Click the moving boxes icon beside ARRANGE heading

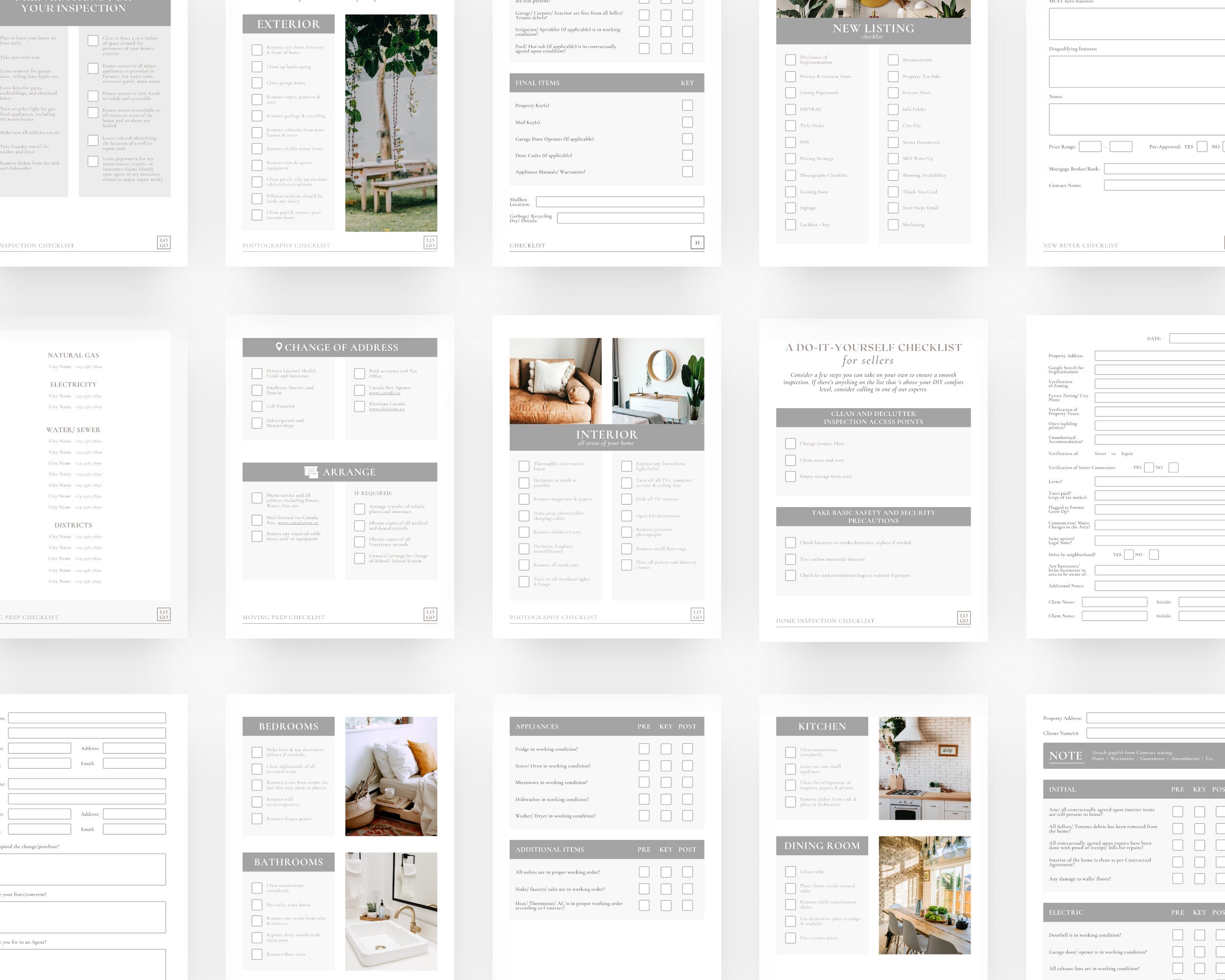(x=312, y=472)
